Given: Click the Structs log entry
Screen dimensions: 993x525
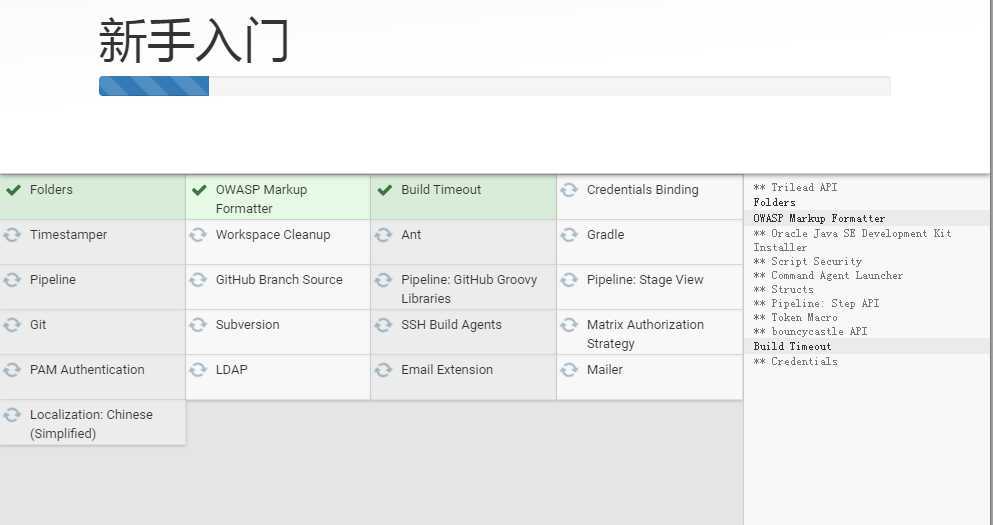Looking at the screenshot, I should pyautogui.click(x=783, y=289).
